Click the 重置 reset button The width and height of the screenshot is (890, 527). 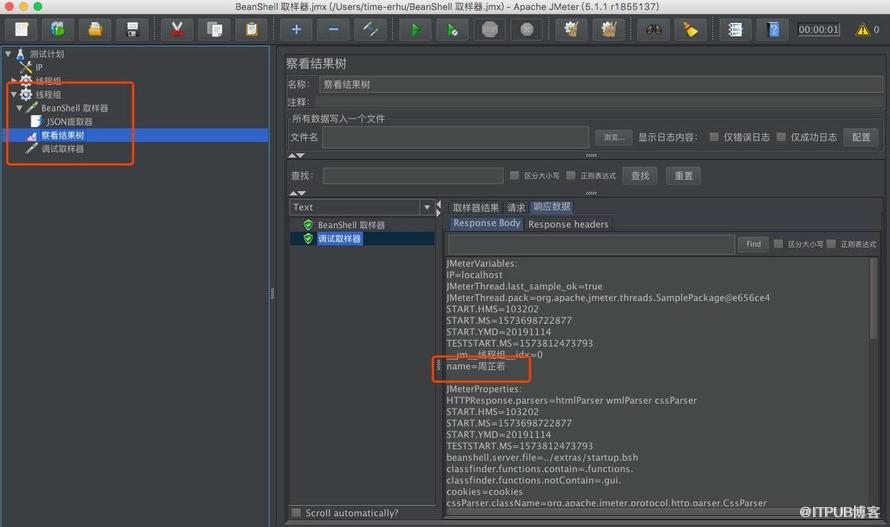(x=683, y=176)
